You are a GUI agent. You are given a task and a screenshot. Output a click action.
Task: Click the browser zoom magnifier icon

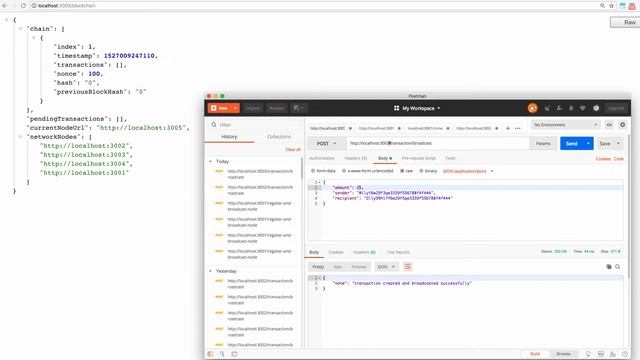[x=602, y=6]
